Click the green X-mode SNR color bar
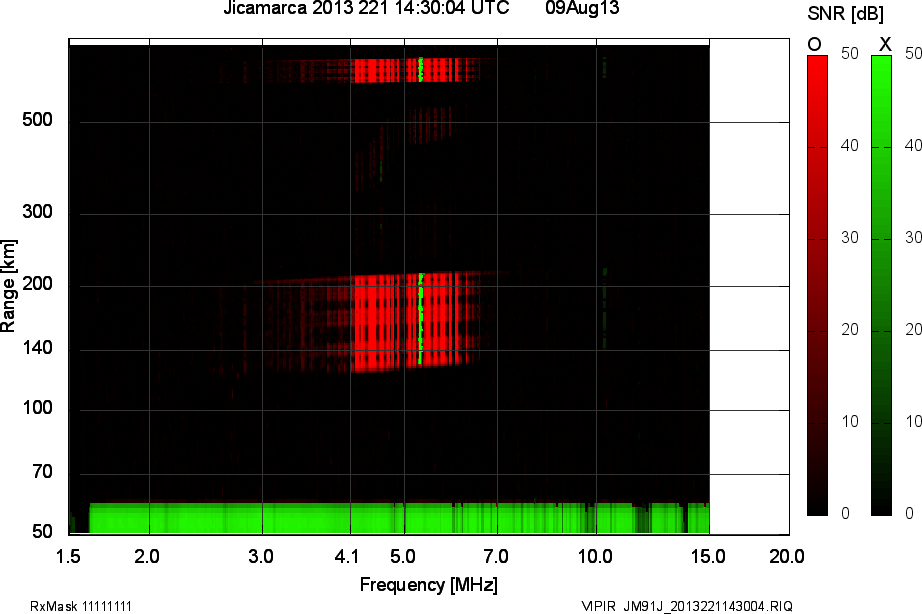 tap(881, 285)
